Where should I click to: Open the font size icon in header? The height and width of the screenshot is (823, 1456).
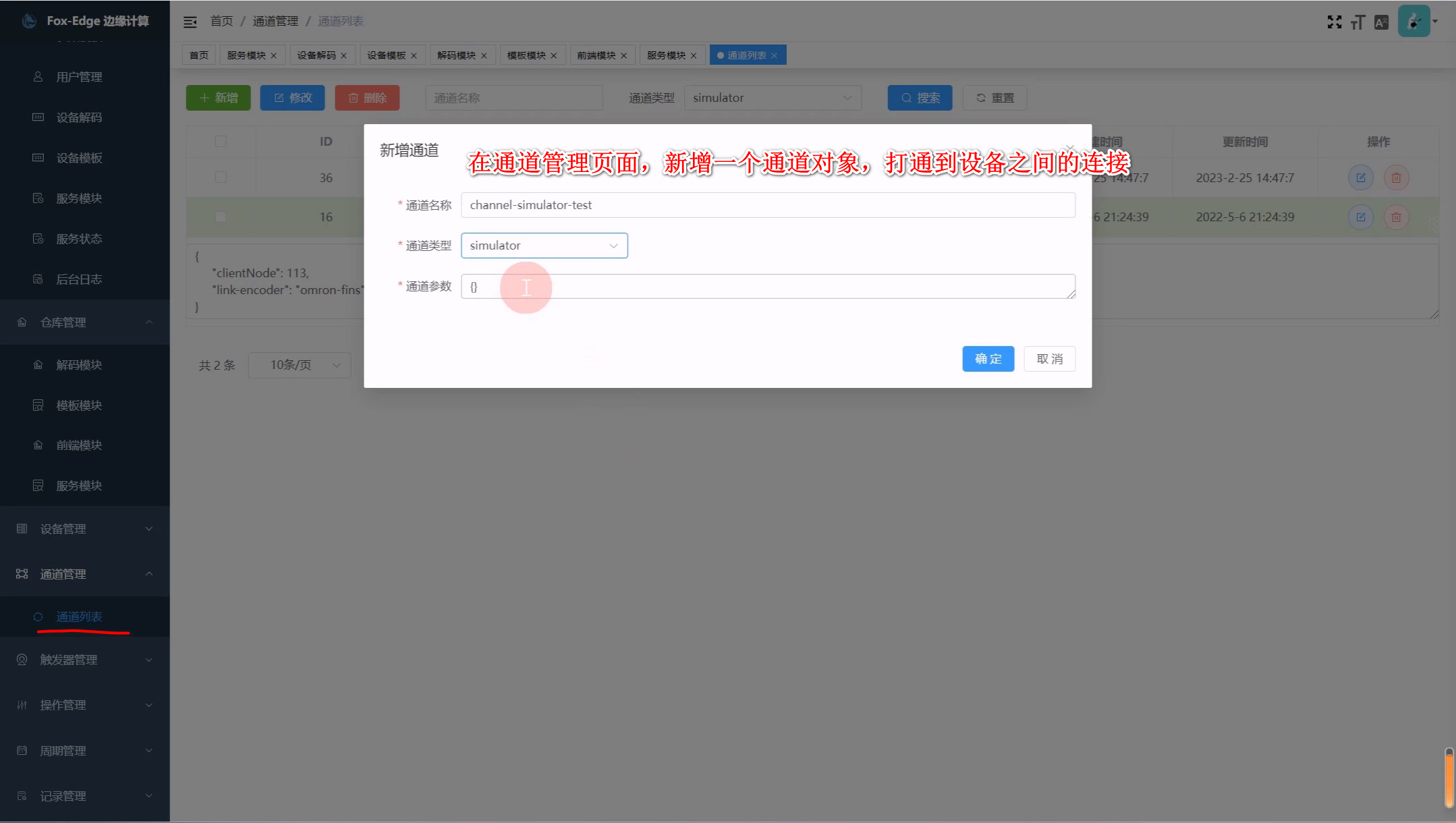pyautogui.click(x=1357, y=22)
